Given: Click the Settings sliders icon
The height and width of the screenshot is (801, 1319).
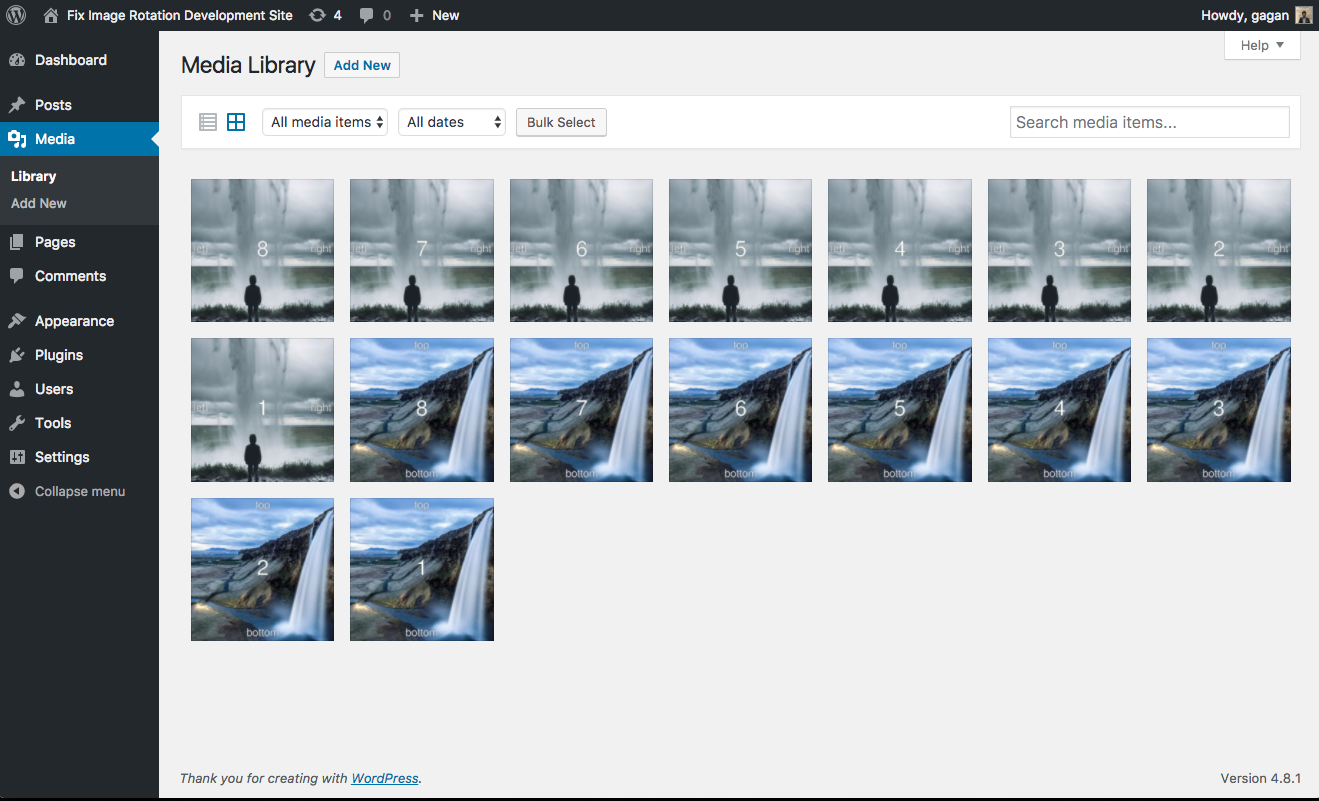Looking at the screenshot, I should [17, 457].
